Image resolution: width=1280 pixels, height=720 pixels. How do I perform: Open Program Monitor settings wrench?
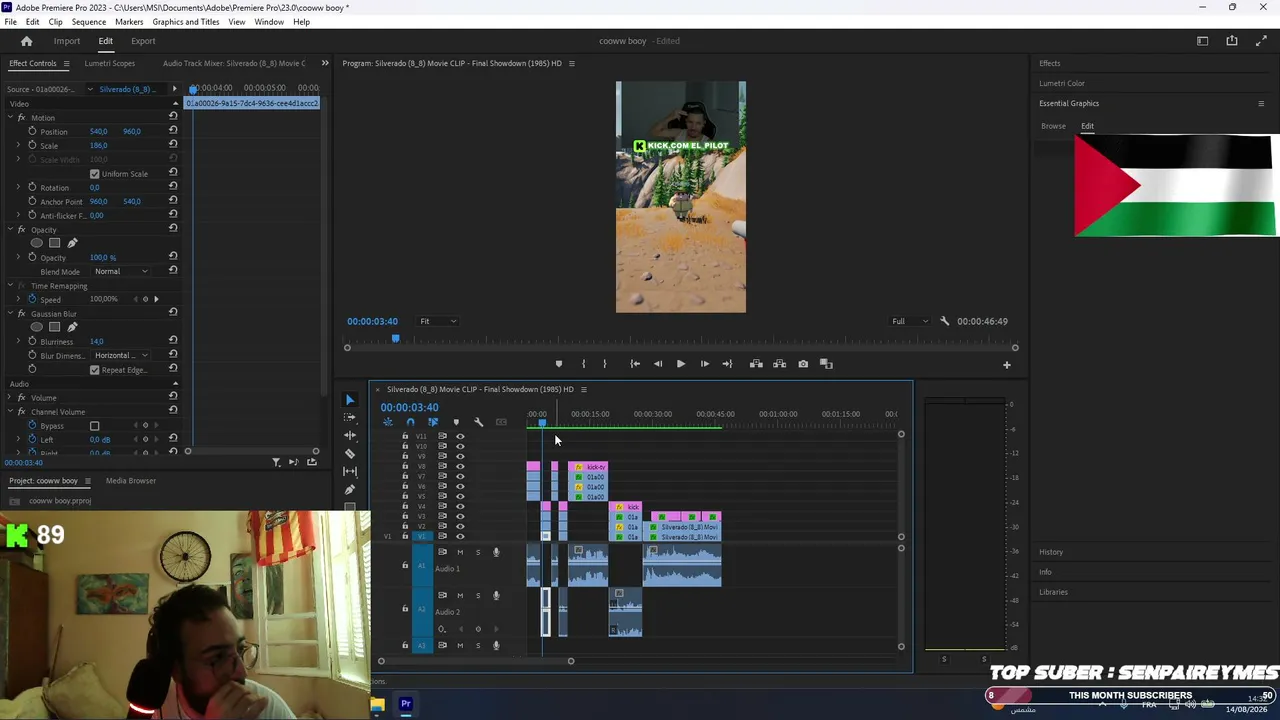click(x=944, y=321)
